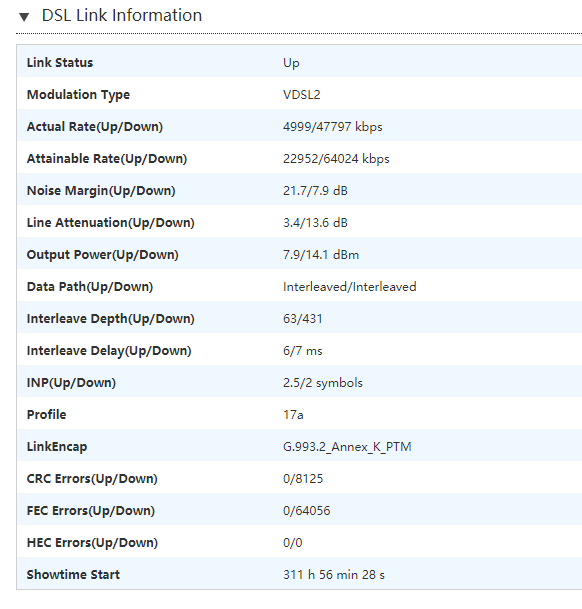582x609 pixels.
Task: Click the Interleave Depth value 63/431
Action: coord(303,318)
